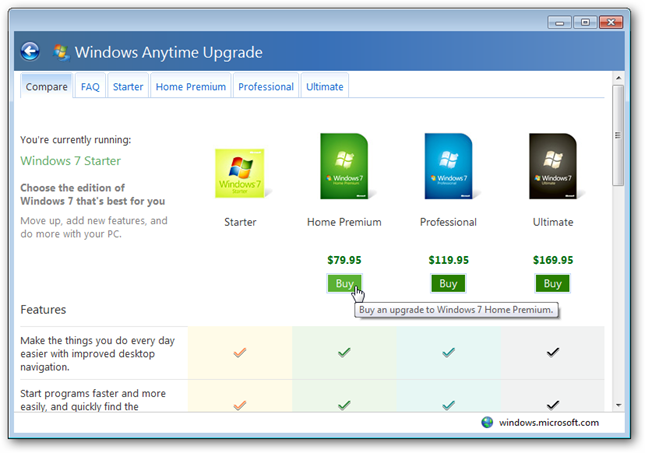The height and width of the screenshot is (453, 645).
Task: Click the blue back arrow button
Action: coord(30,52)
